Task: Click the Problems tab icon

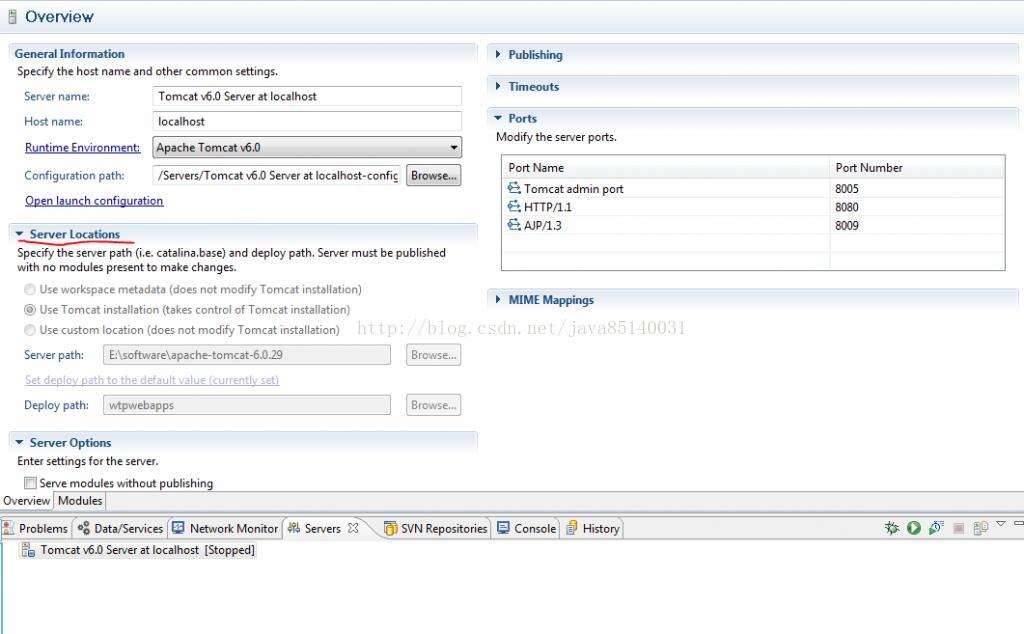Action: coord(8,528)
